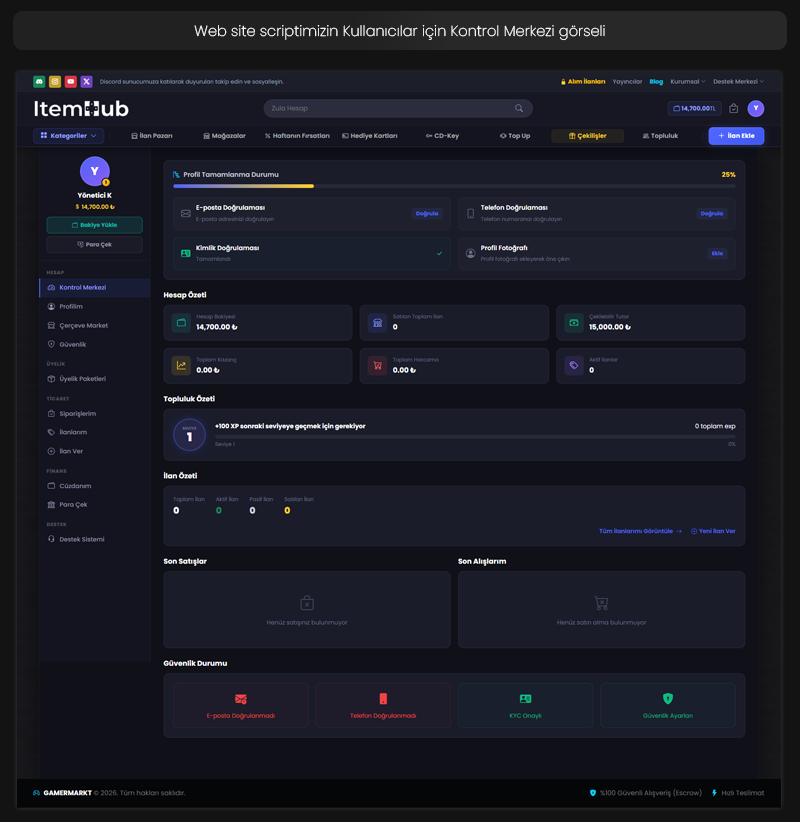Open the YouTube social icon
The image size is (800, 822).
71,81
